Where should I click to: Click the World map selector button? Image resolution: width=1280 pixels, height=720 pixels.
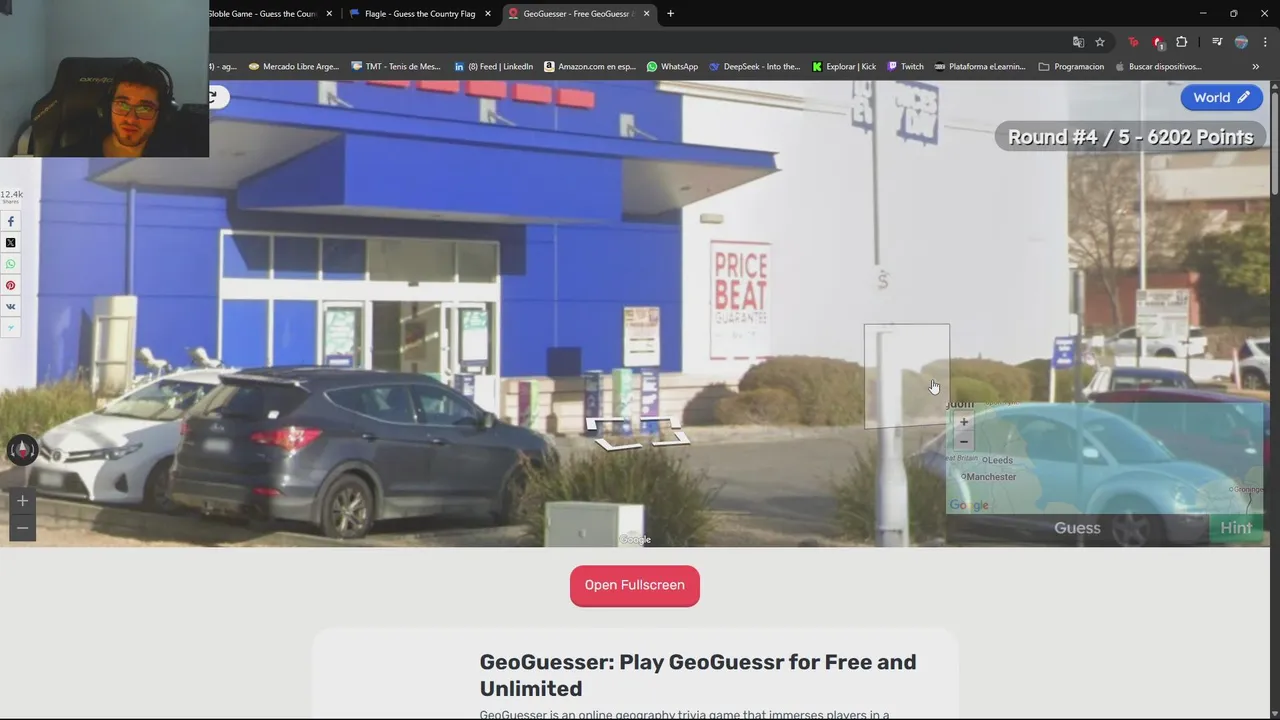tap(1221, 97)
